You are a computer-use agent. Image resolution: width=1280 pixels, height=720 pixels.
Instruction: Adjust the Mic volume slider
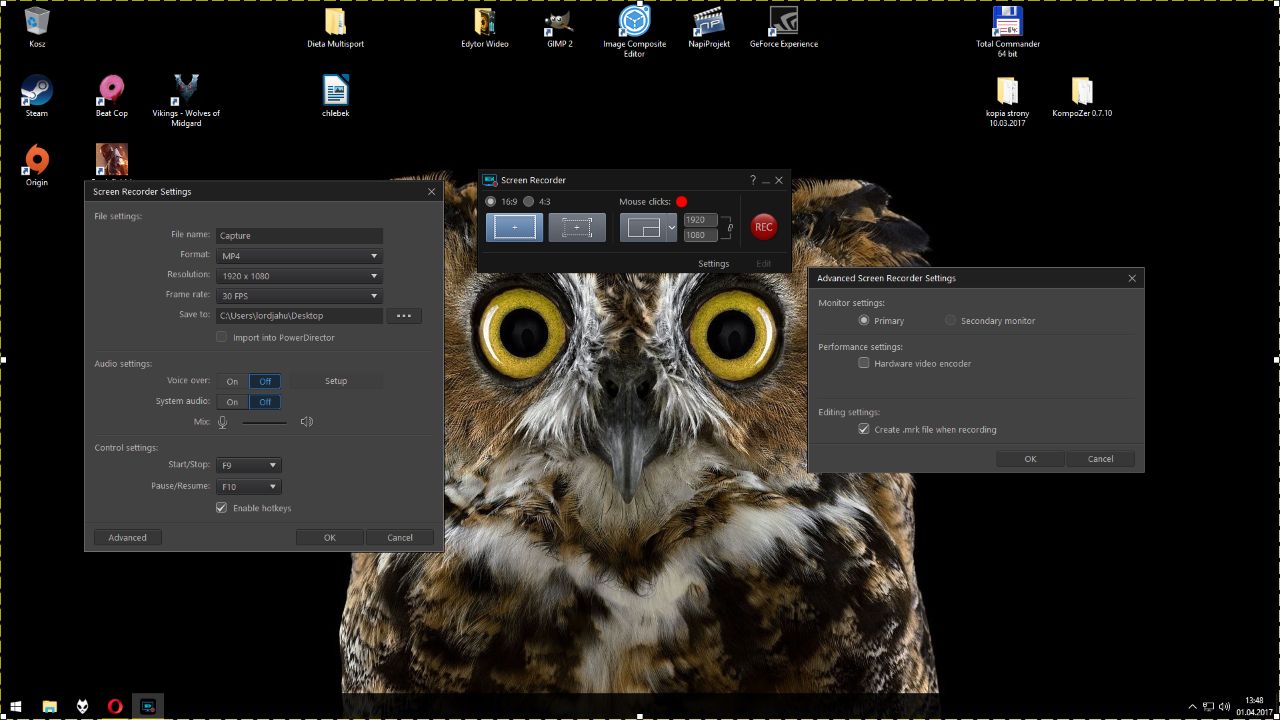point(264,422)
